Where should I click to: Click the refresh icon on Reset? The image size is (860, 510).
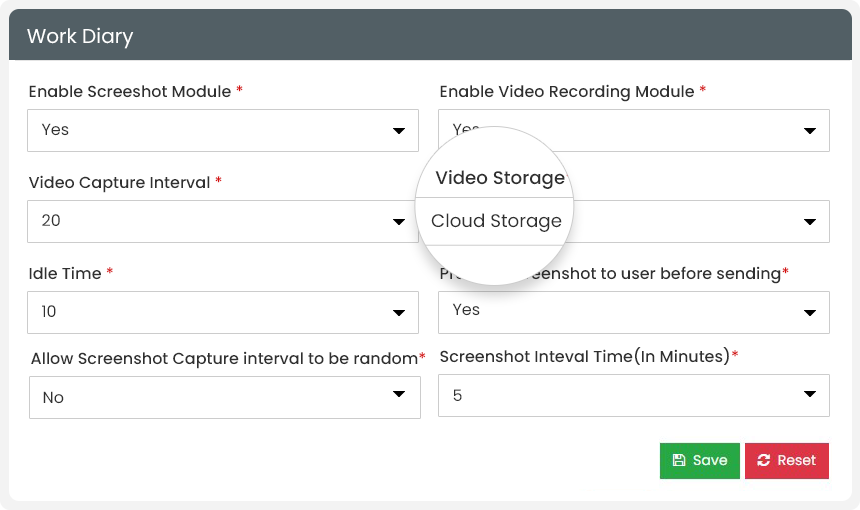click(x=764, y=461)
